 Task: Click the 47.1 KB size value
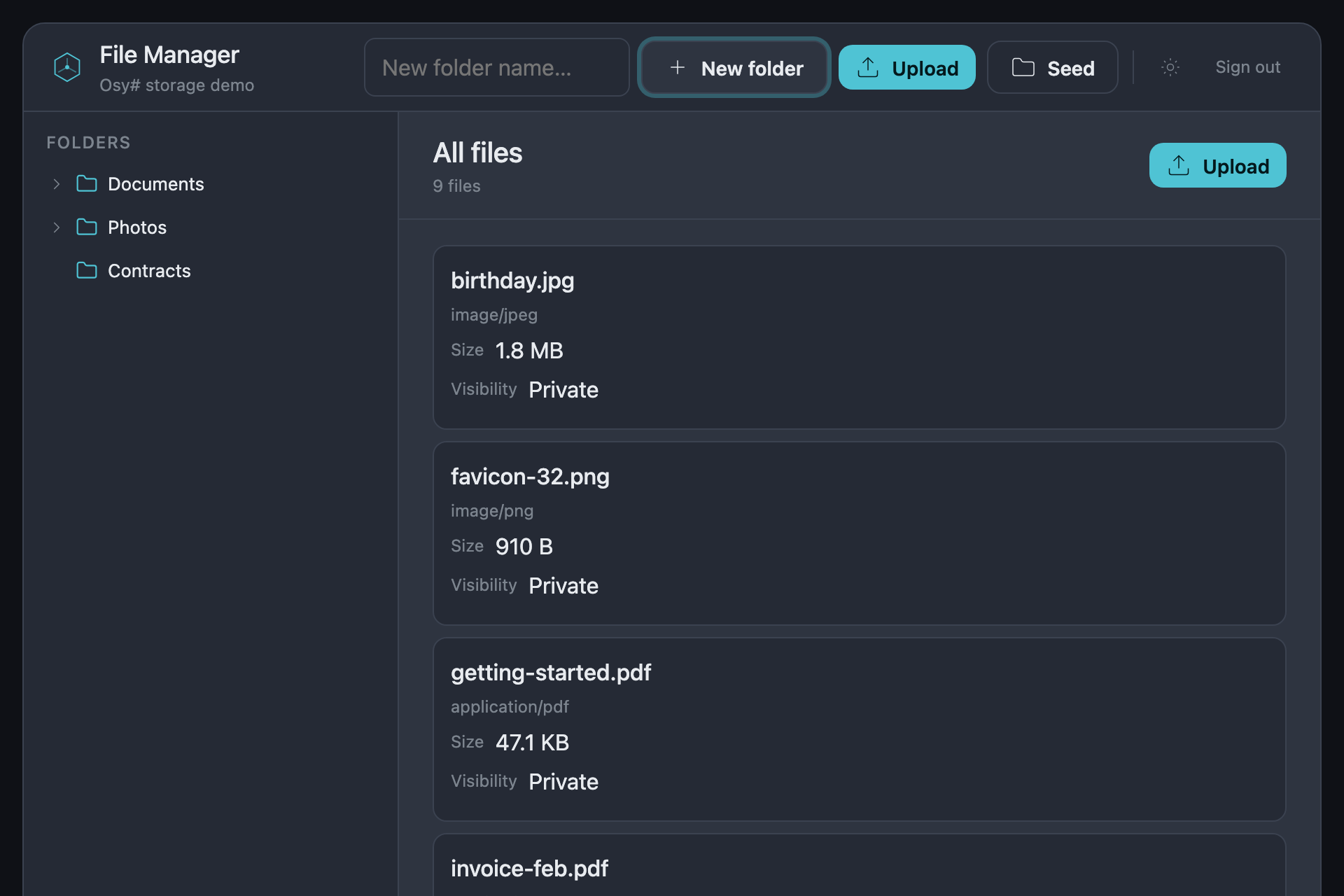click(533, 743)
